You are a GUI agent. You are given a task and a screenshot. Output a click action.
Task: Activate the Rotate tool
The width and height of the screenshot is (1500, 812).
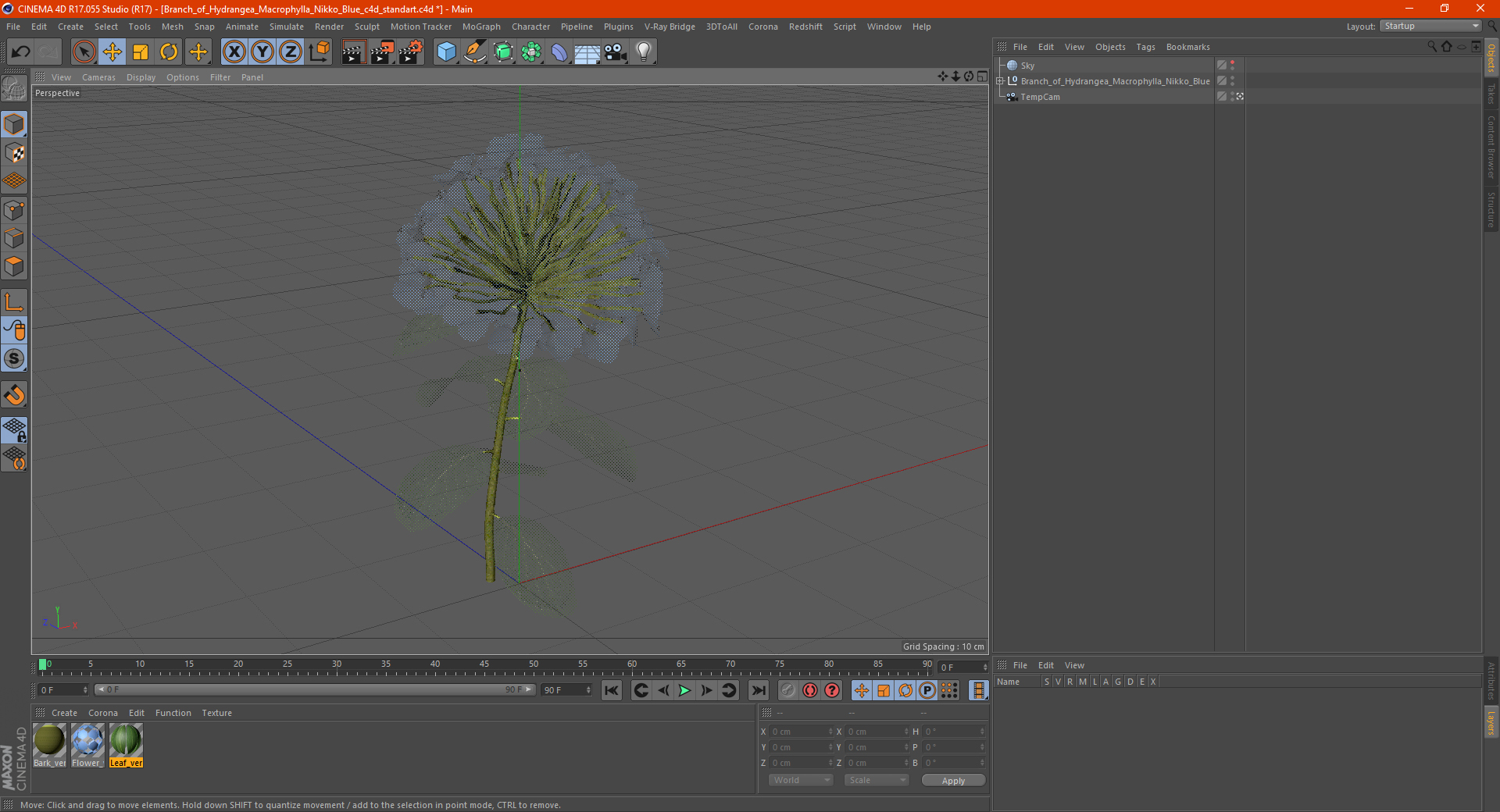[x=169, y=52]
